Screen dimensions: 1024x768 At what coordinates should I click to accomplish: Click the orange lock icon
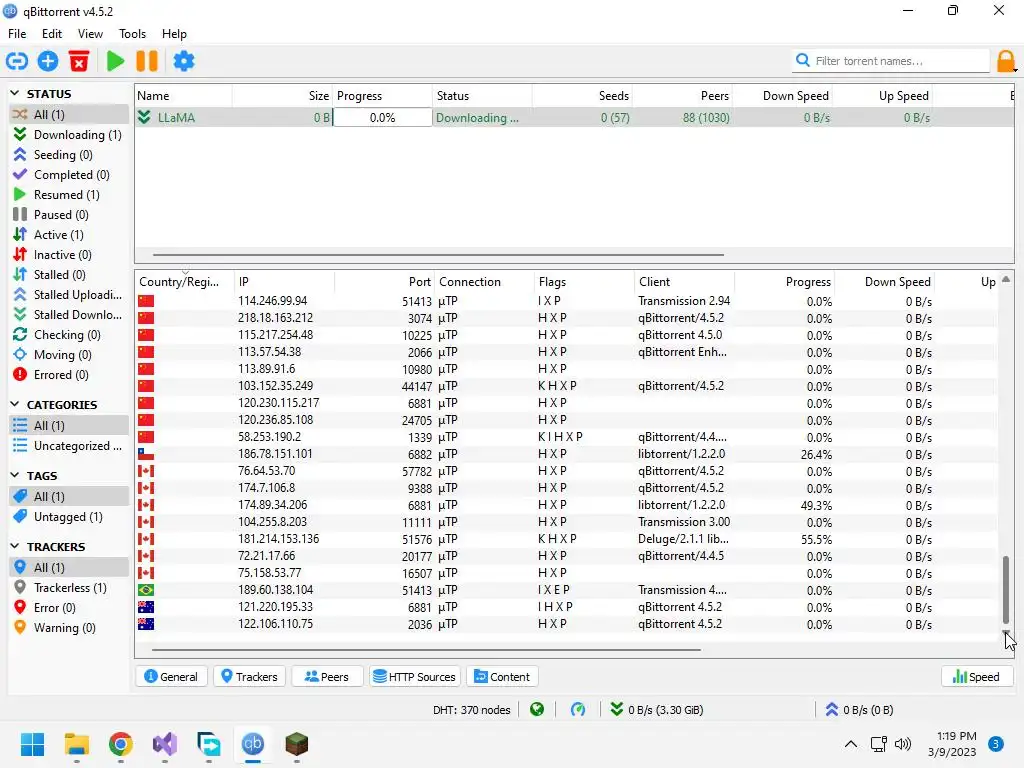1006,61
